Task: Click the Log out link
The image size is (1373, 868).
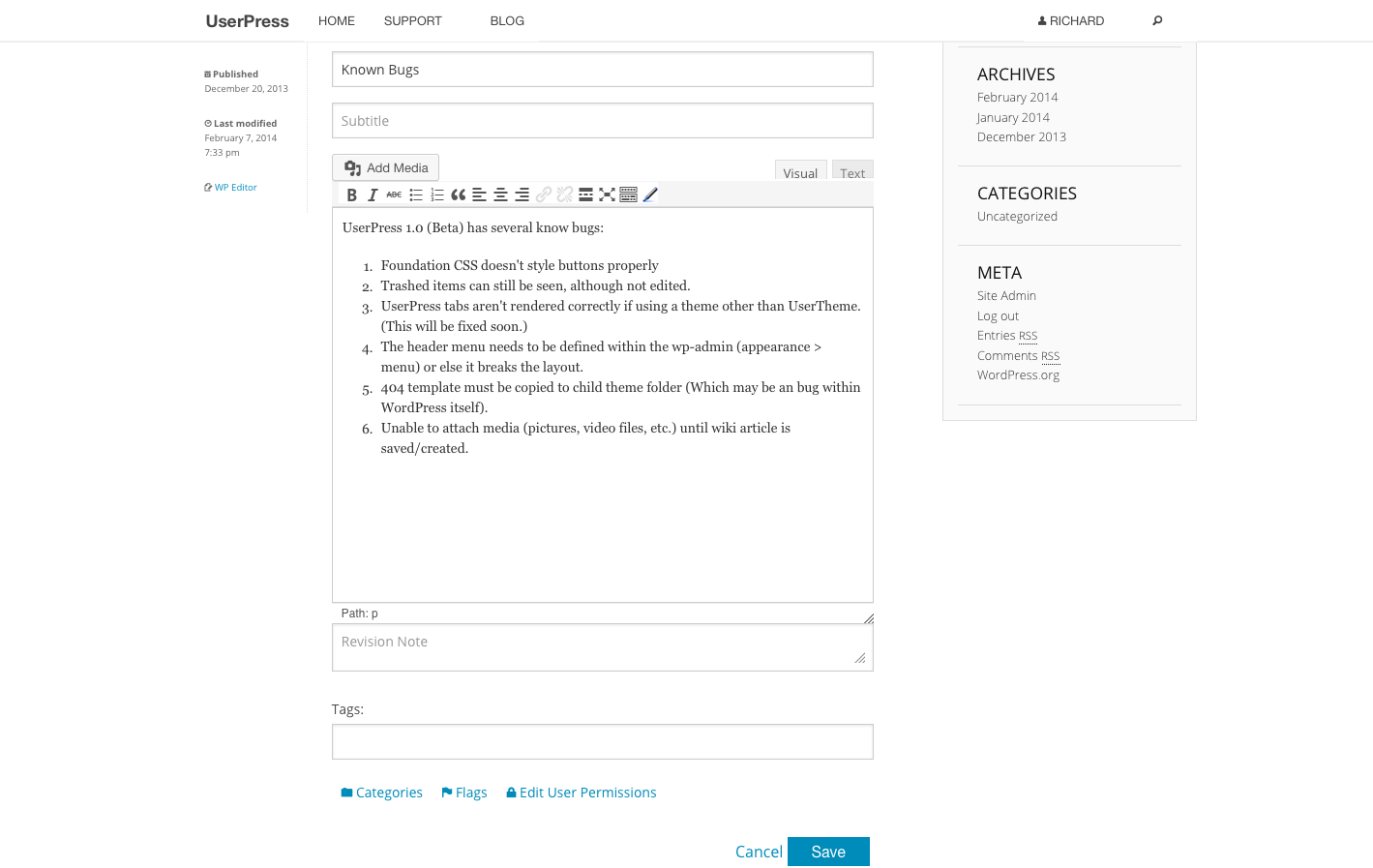Action: coord(998,316)
